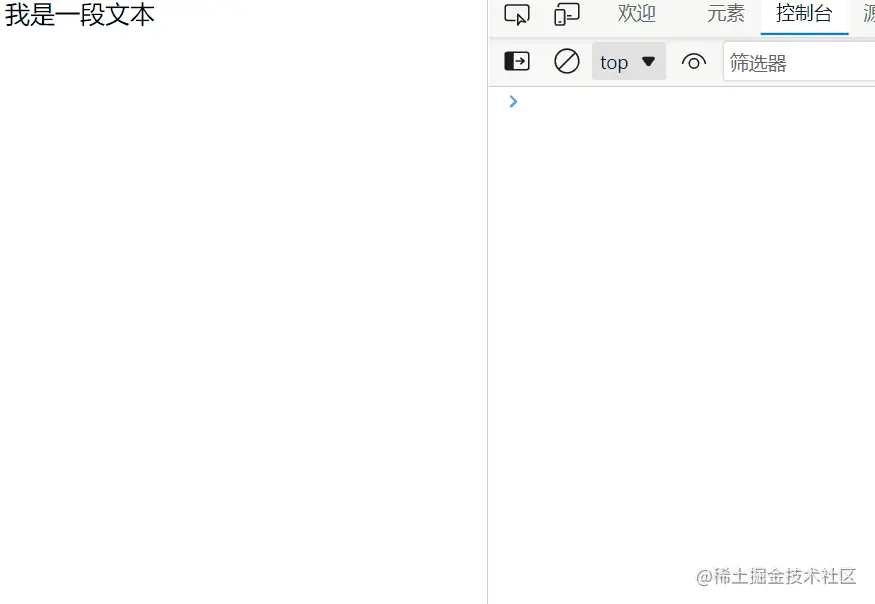The width and height of the screenshot is (875, 604).
Task: Open the top context dropdown
Action: point(628,61)
